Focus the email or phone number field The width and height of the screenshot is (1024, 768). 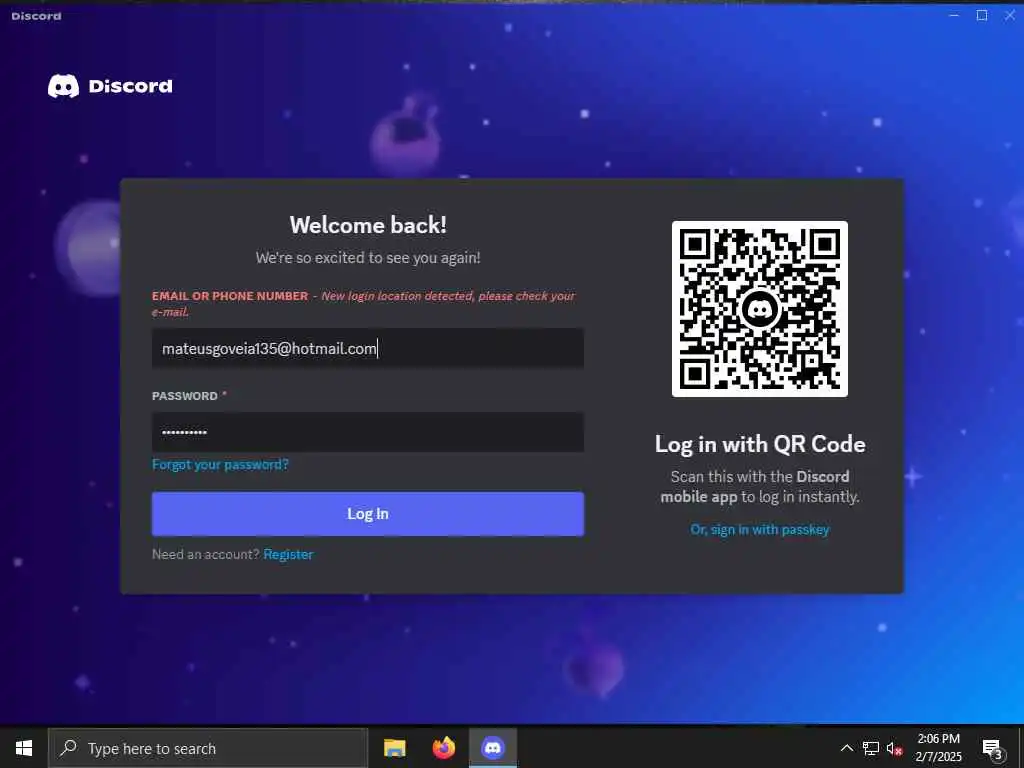[368, 348]
